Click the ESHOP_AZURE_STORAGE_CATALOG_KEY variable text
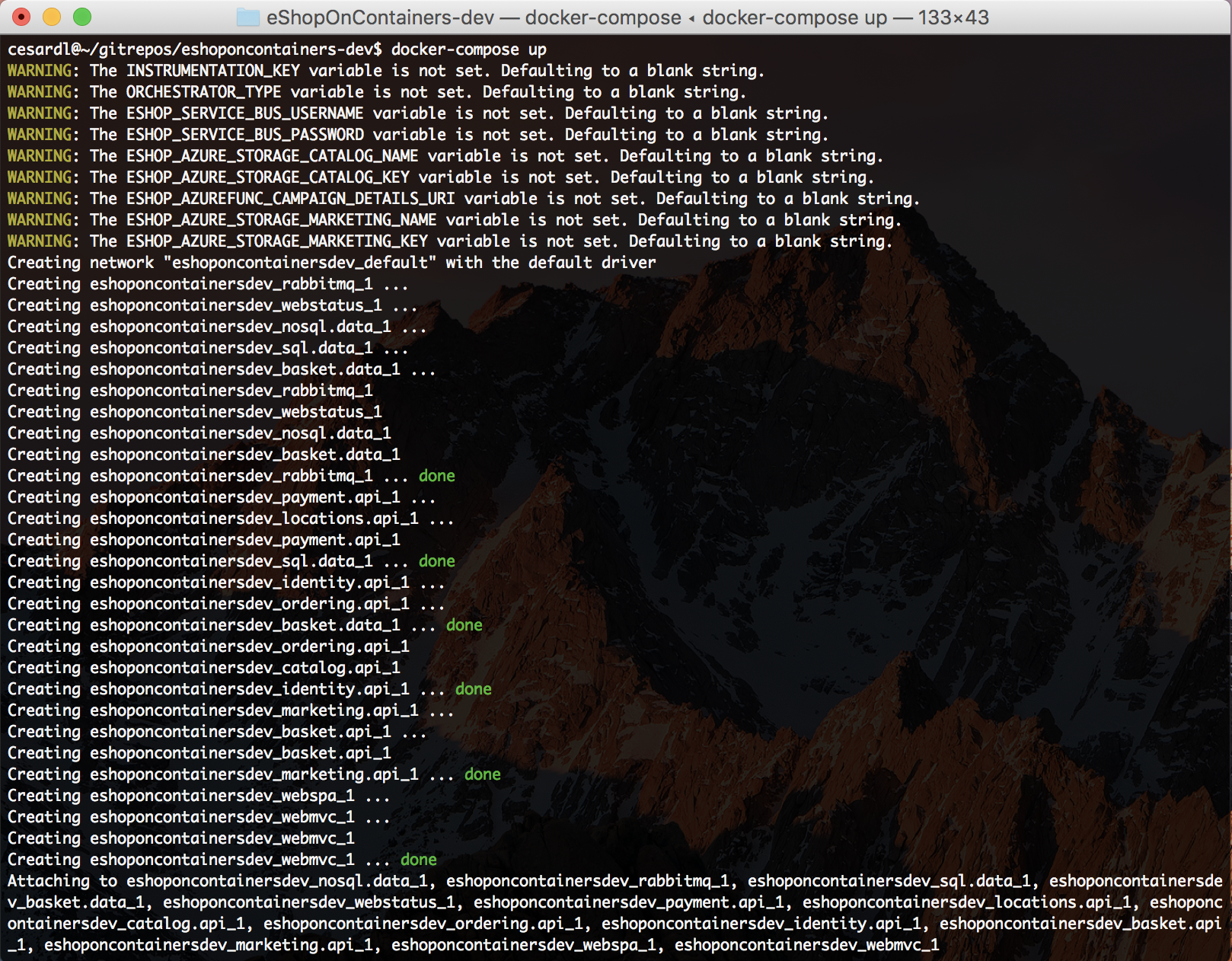This screenshot has height=961, width=1232. tap(268, 177)
